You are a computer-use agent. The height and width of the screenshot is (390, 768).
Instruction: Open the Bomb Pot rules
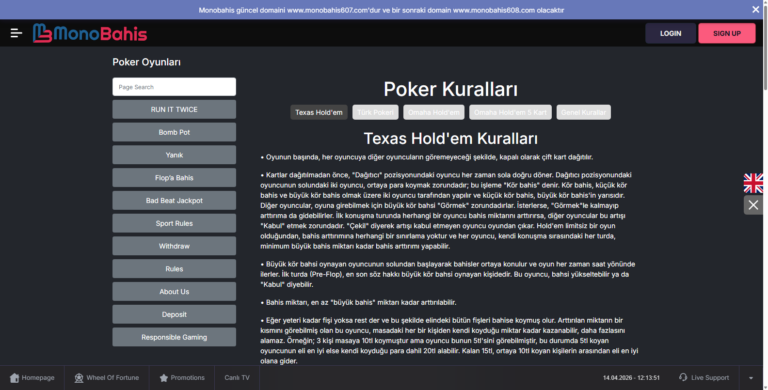click(174, 132)
